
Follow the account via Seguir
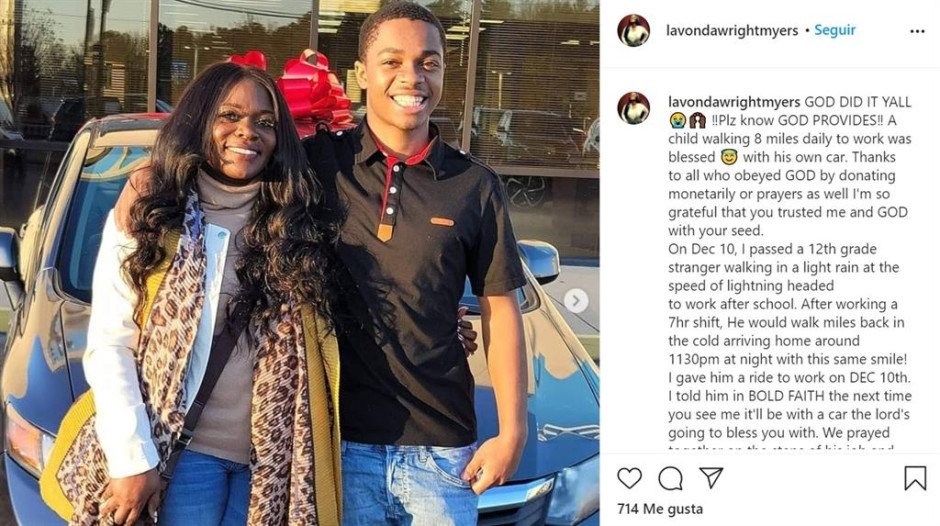click(834, 30)
